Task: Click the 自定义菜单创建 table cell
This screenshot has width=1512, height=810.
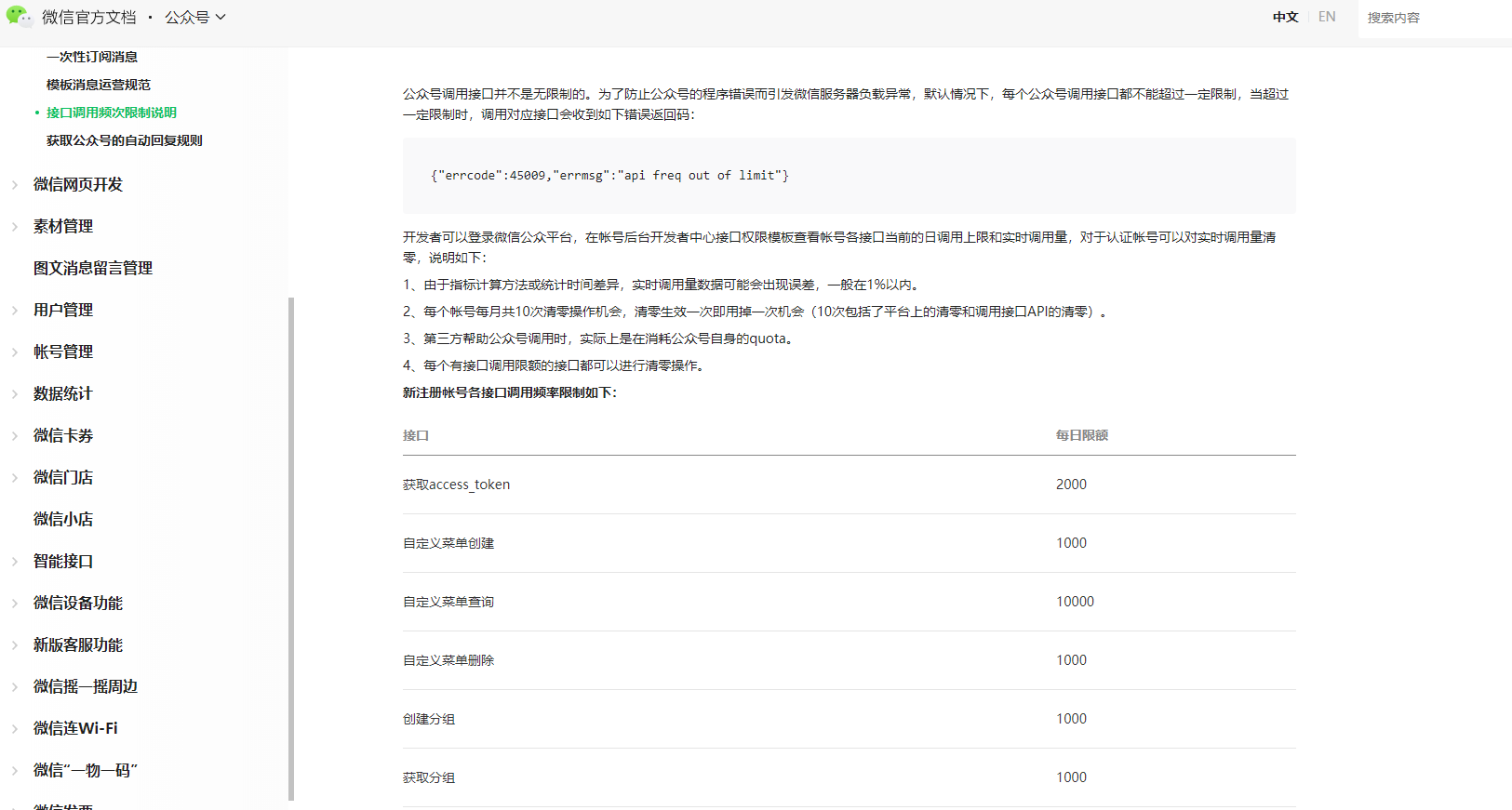Action: coord(448,543)
